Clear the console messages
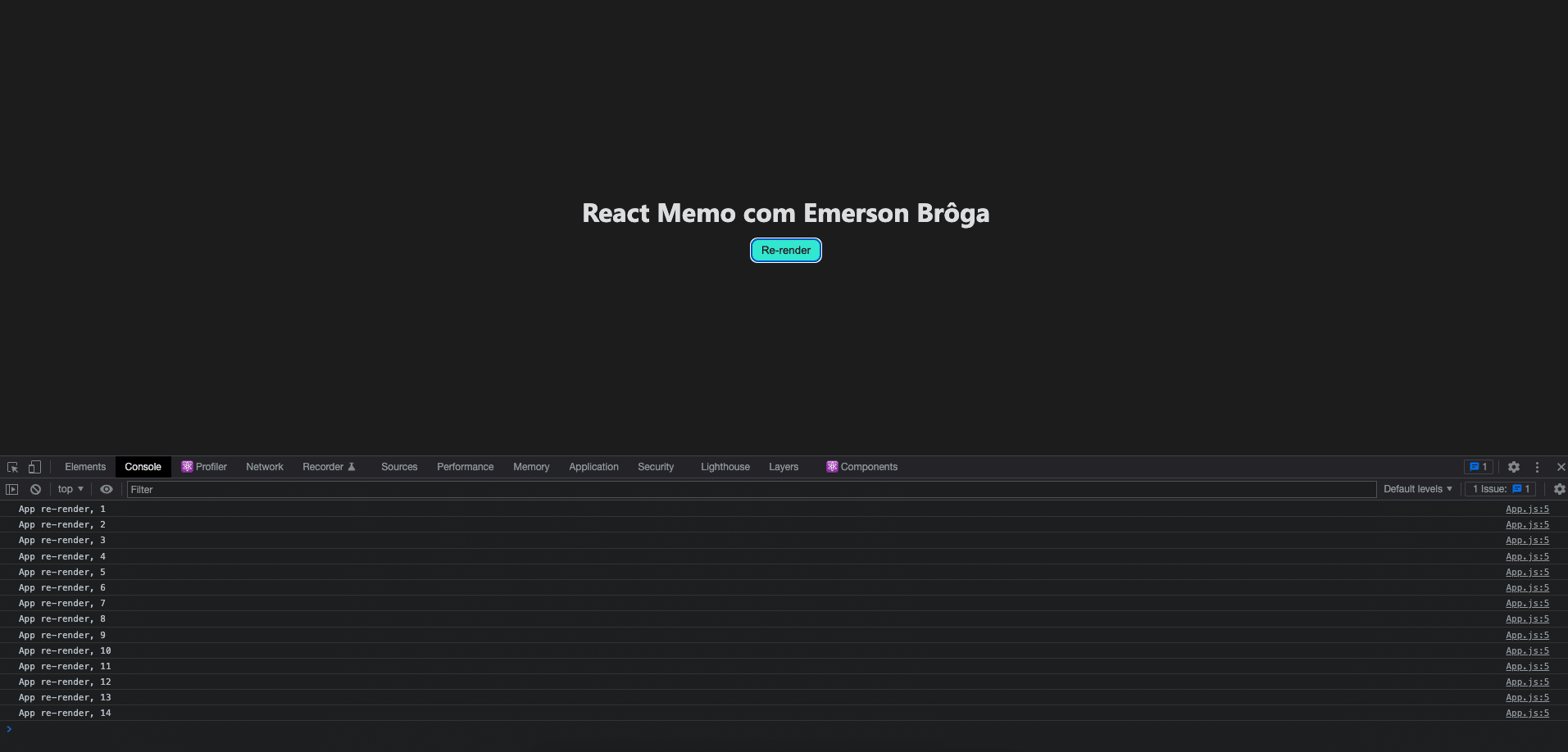Viewport: 1568px width, 752px height. pos(35,488)
